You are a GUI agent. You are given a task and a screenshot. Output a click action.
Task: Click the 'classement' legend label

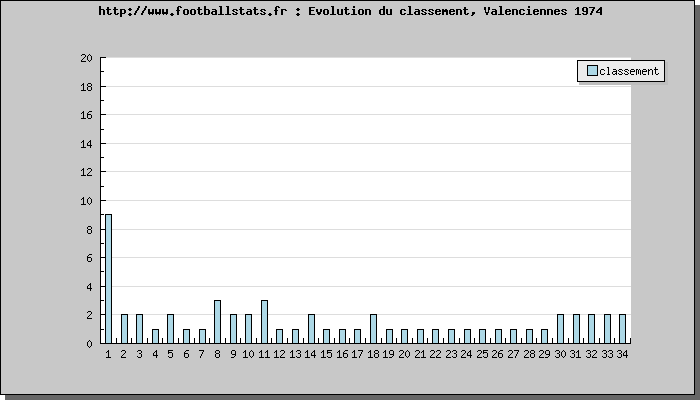pos(629,71)
